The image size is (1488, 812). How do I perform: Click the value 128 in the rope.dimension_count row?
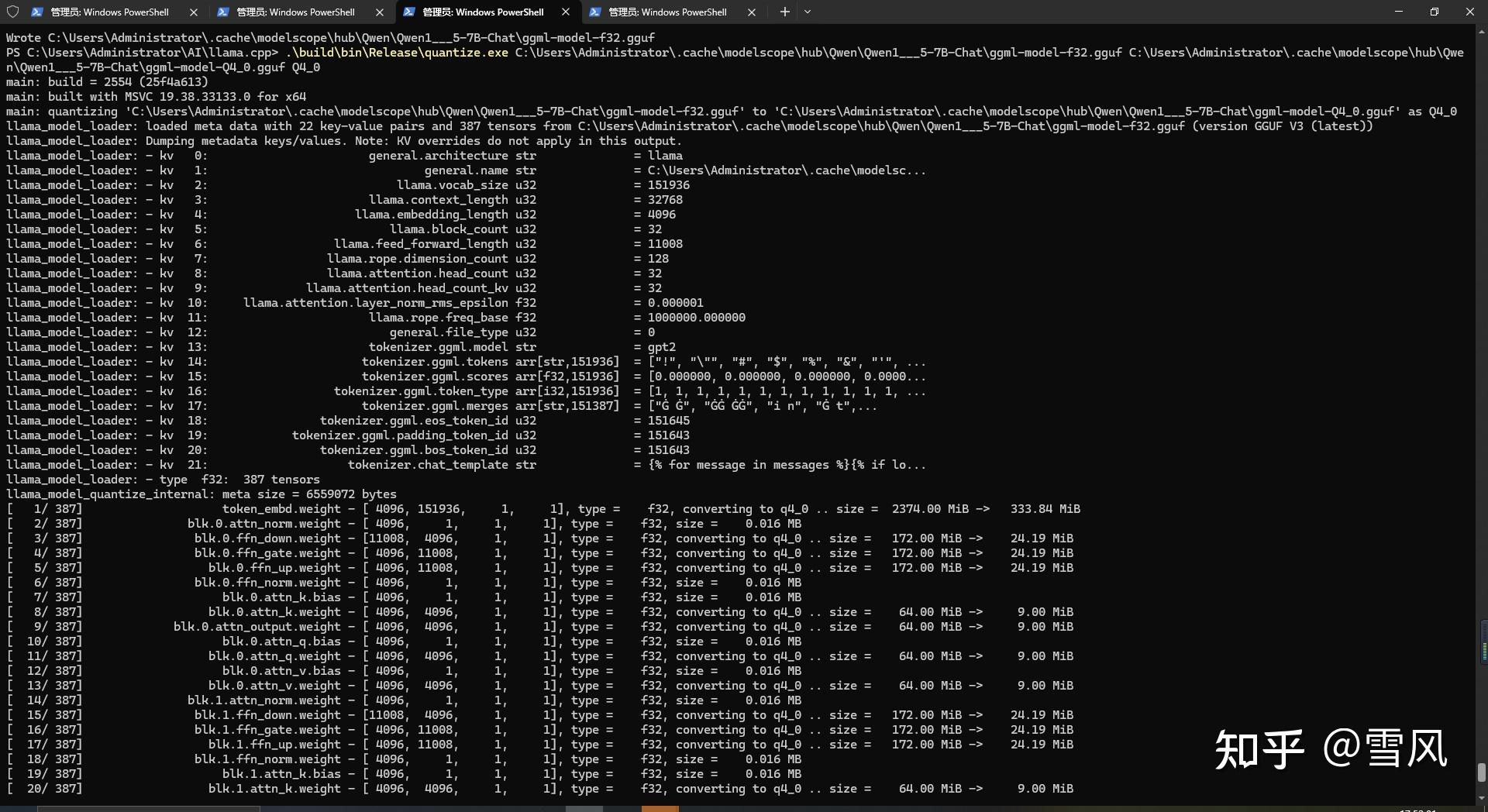click(x=658, y=259)
